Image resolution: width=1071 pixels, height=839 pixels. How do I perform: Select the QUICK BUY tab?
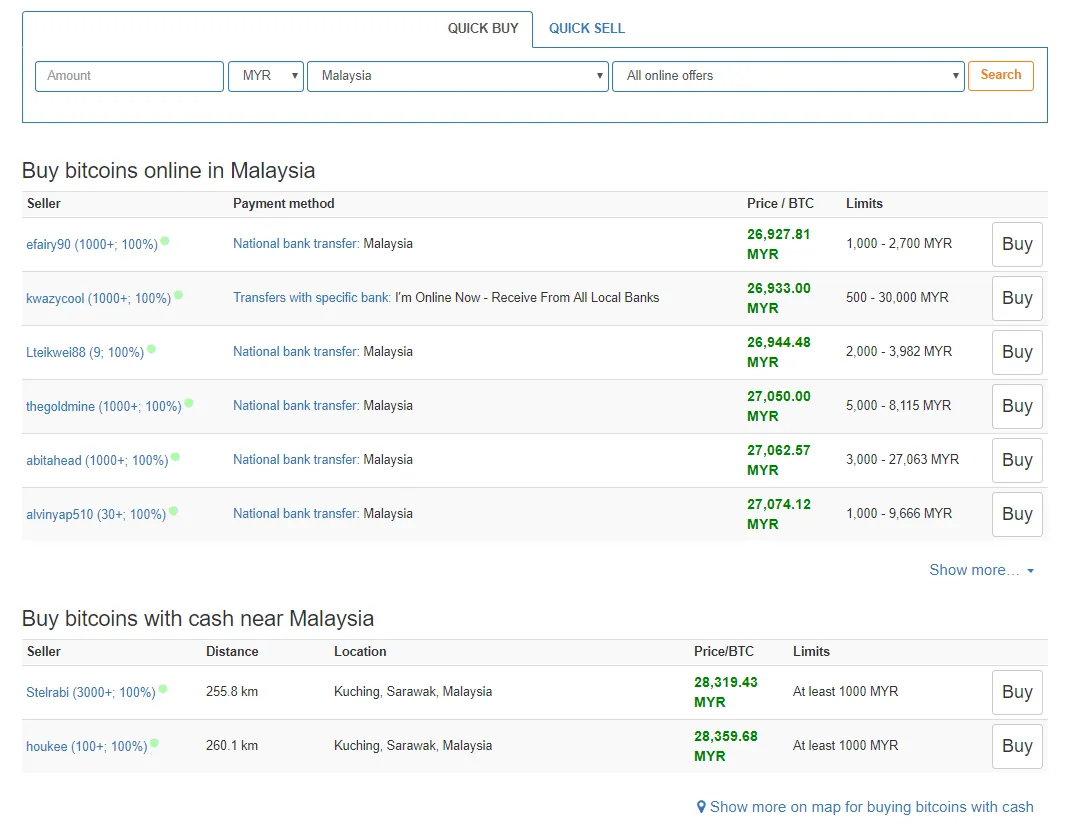point(483,29)
